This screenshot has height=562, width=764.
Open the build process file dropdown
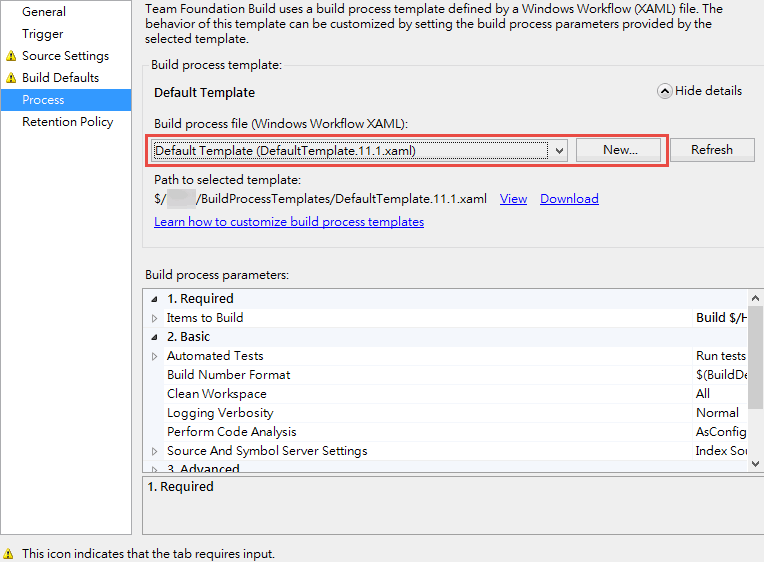click(x=559, y=150)
